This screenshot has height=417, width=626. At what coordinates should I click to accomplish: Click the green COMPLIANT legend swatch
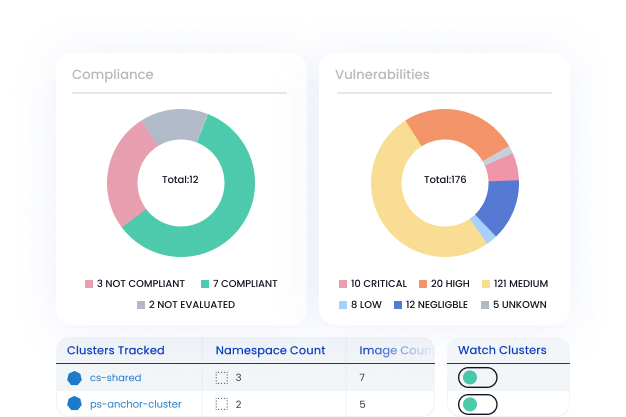(205, 284)
